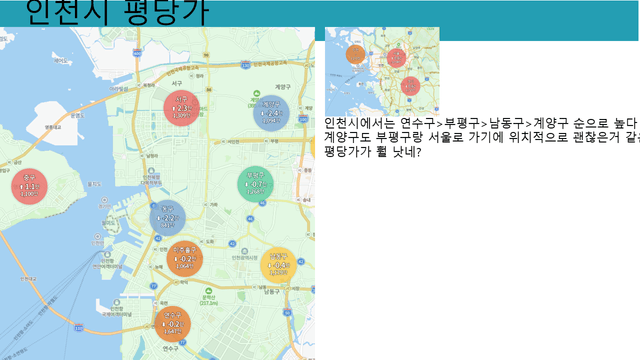Select the green 부평구 price bubble
Viewport: 640px width, 360px height.
click(256, 184)
